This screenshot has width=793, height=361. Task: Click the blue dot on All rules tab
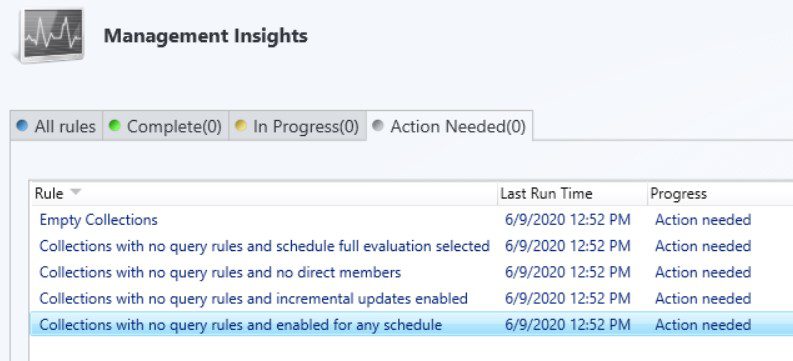[x=22, y=125]
